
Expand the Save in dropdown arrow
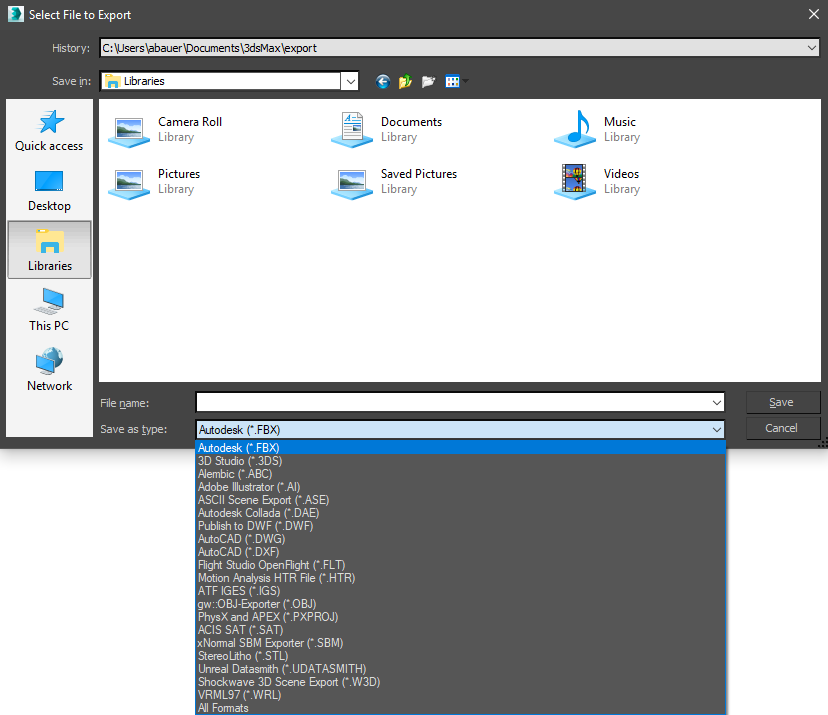pyautogui.click(x=350, y=81)
